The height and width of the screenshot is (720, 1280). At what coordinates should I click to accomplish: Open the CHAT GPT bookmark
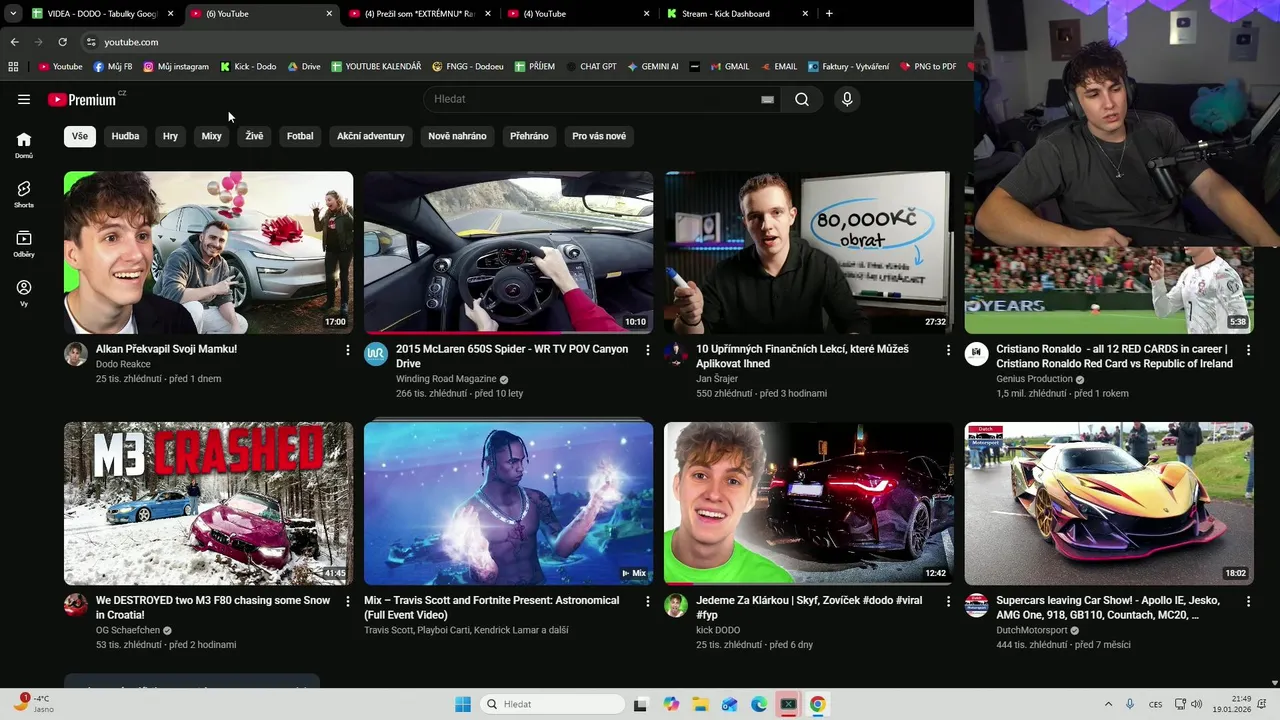[590, 67]
